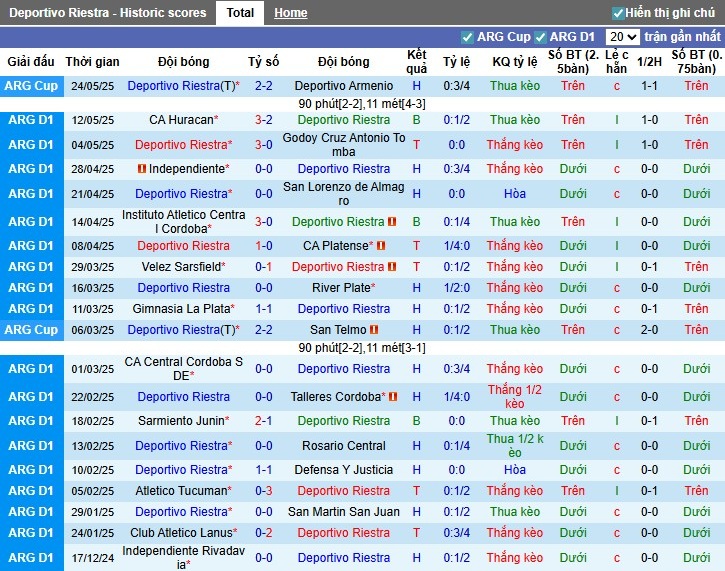Click 0-2 score of Club Atletico Lanus match
Viewport: 725px width, 571px height.
pyautogui.click(x=264, y=533)
